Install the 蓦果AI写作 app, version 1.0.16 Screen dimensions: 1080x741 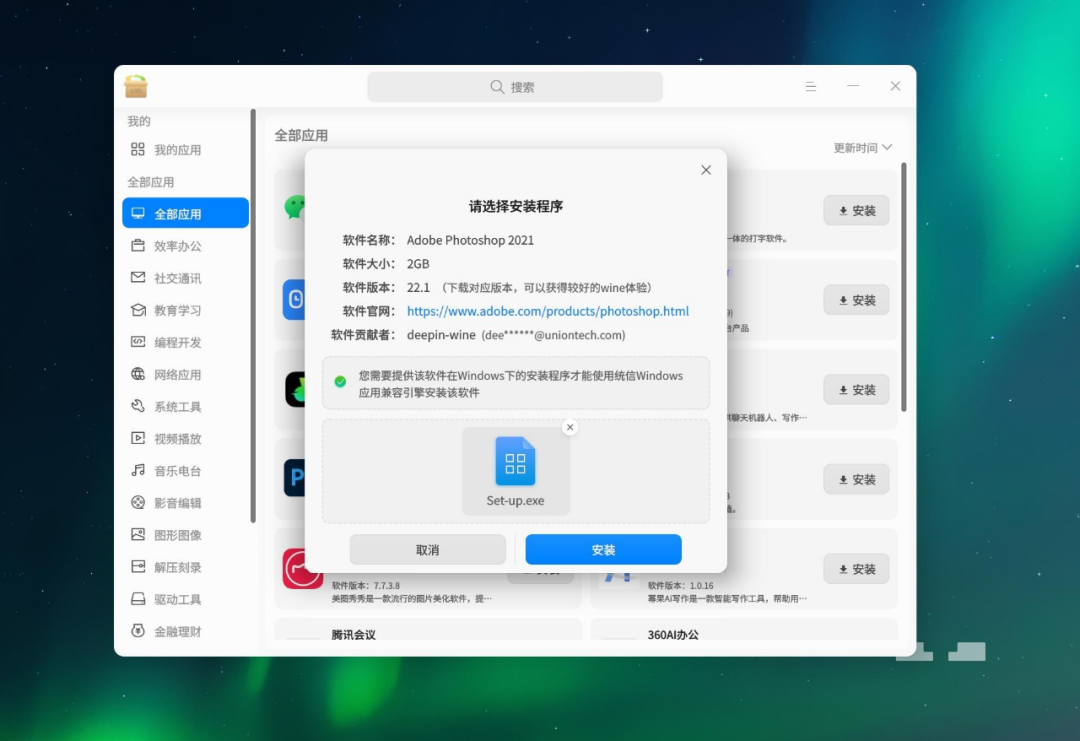pos(856,569)
